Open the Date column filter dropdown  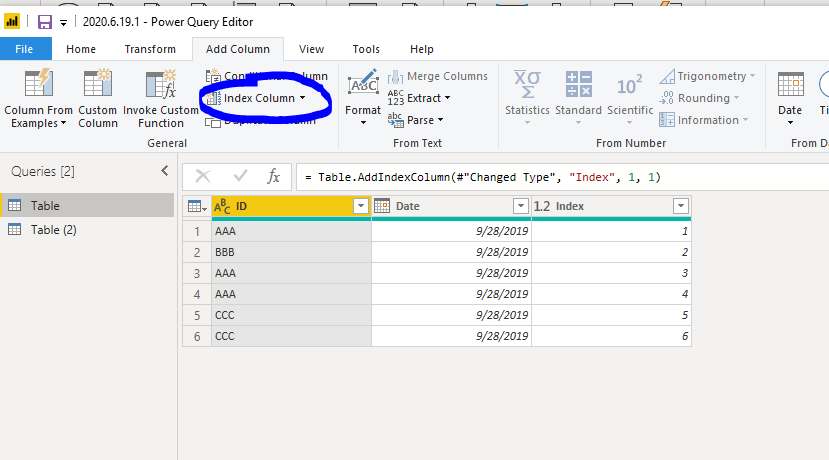point(521,206)
